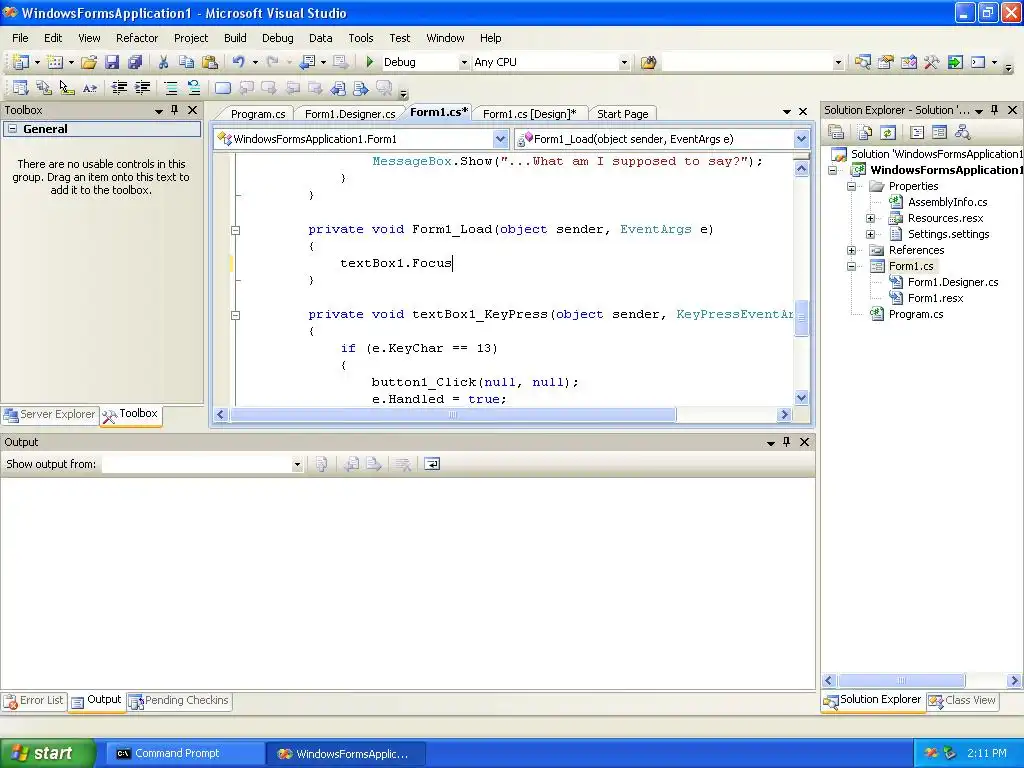Open the Build menu
Viewport: 1024px width, 768px height.
[x=235, y=38]
